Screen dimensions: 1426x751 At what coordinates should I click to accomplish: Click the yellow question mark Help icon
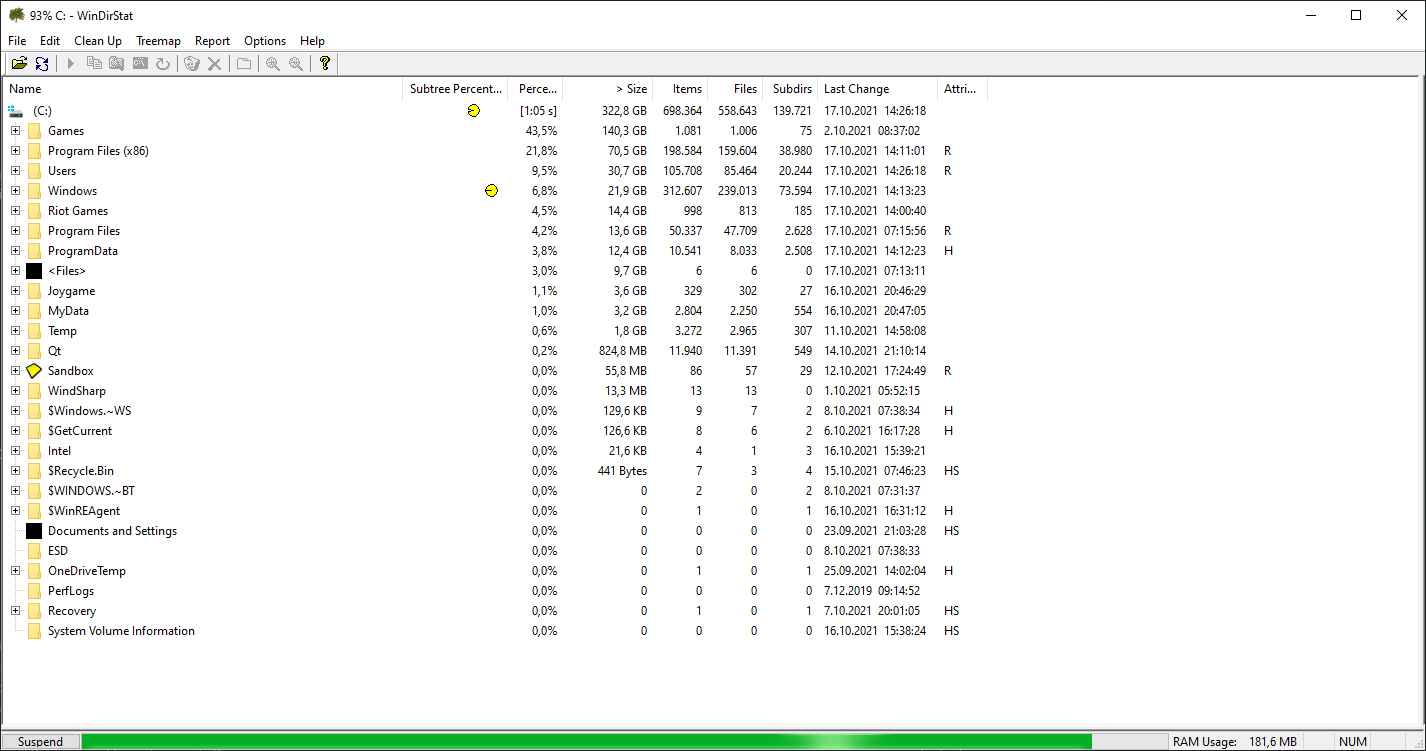(x=325, y=64)
